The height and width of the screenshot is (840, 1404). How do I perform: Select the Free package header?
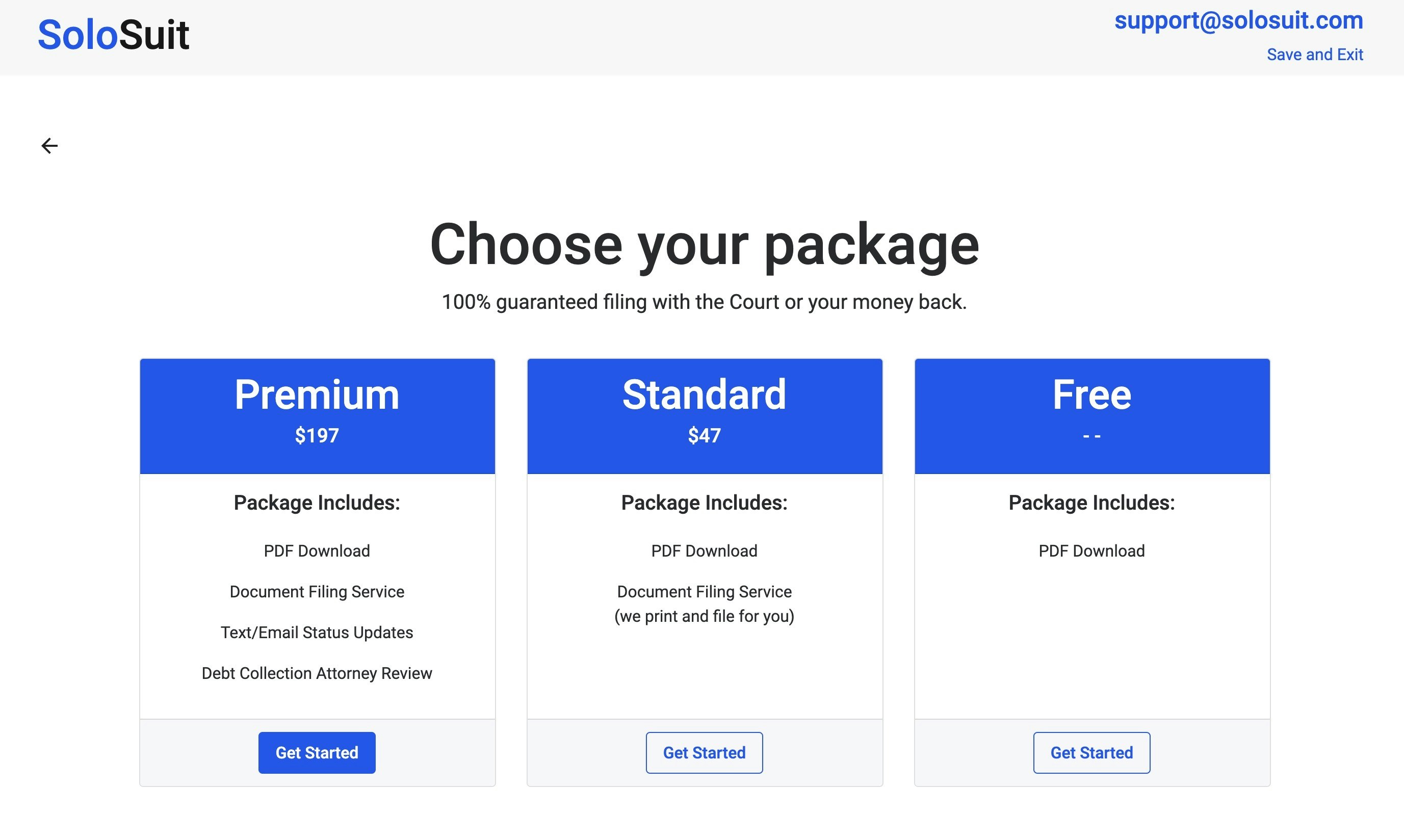1091,395
